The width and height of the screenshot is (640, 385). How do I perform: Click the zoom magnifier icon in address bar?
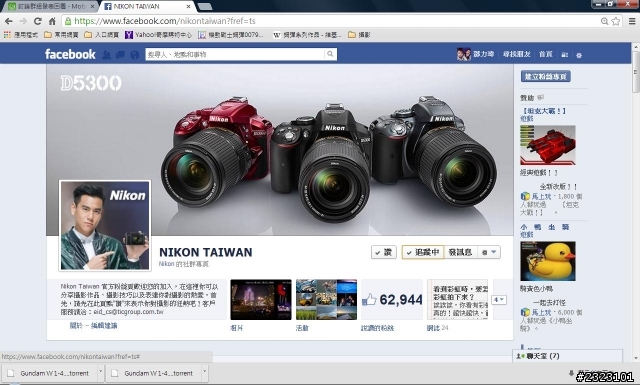click(604, 21)
